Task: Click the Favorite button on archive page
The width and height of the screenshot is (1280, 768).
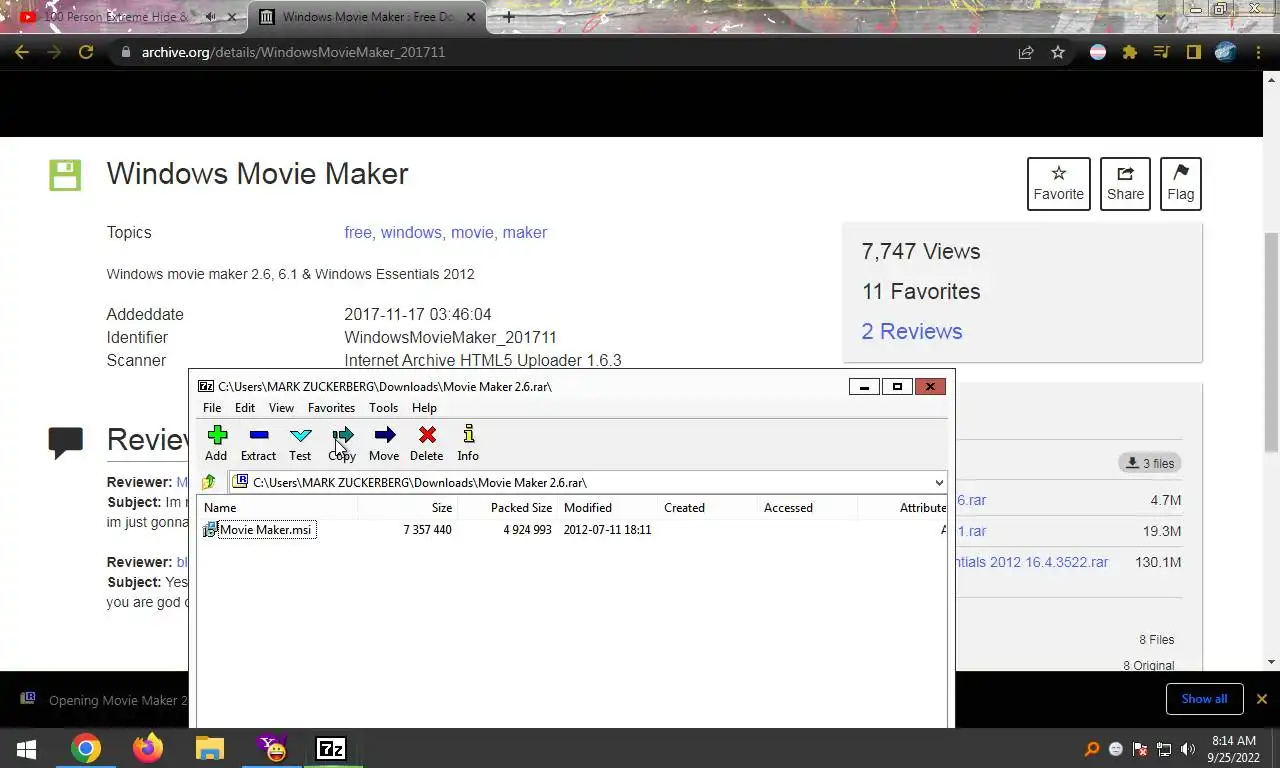Action: click(1058, 184)
